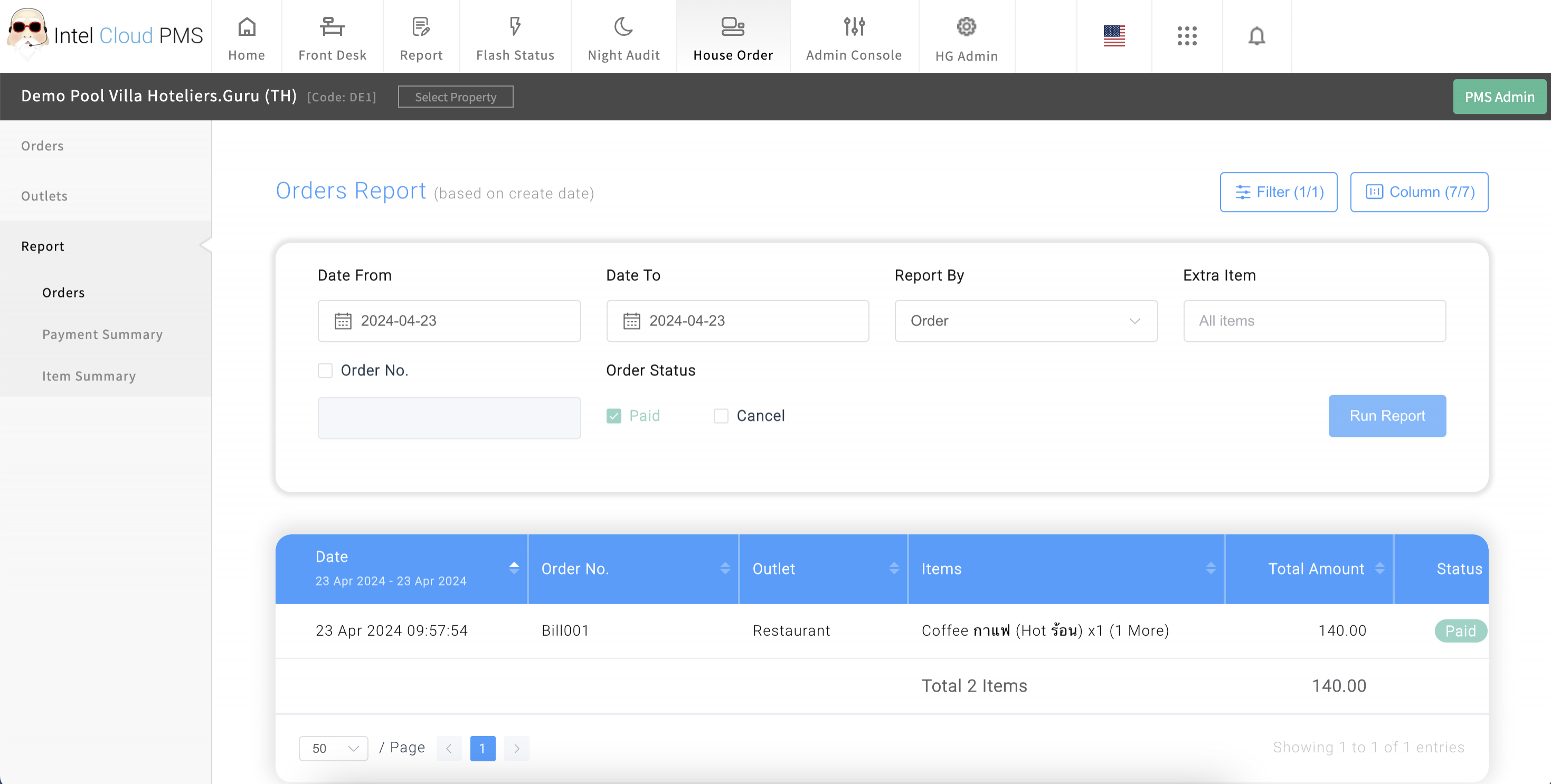Open the notifications bell icon
This screenshot has width=1551, height=784.
coord(1256,36)
